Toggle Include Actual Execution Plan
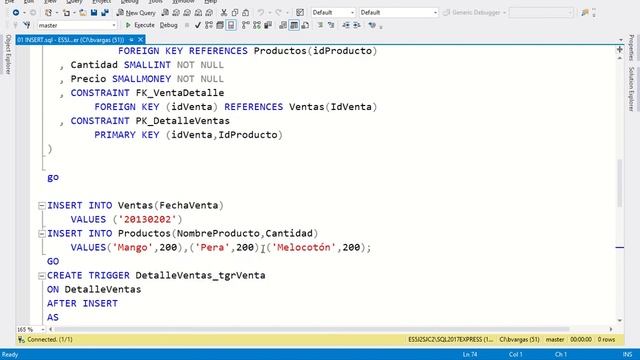Viewport: 640px width, 360px height. coord(246,25)
